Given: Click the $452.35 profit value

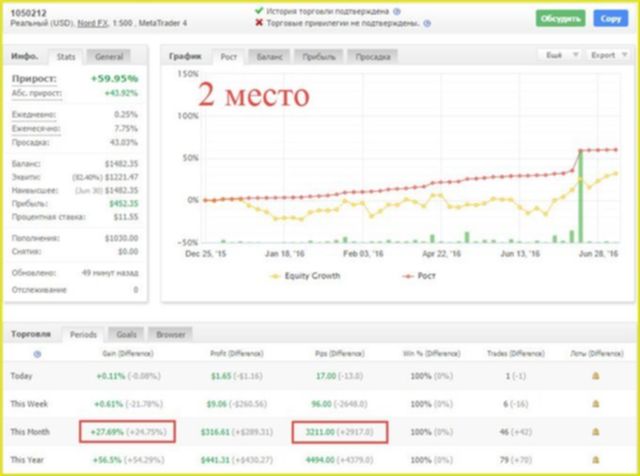Looking at the screenshot, I should [x=124, y=203].
